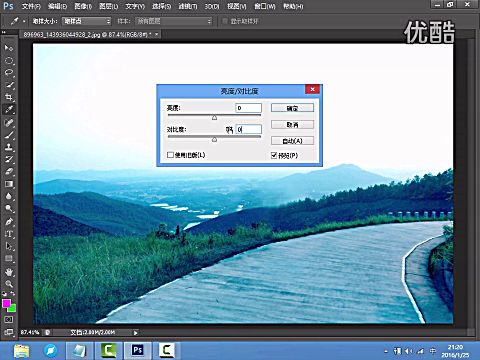Click the brightness slider handle
Image resolution: width=480 pixels, height=360 pixels.
(x=214, y=117)
